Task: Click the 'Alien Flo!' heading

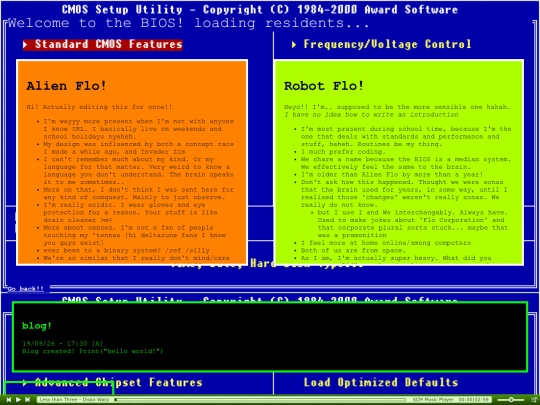Action: point(66,86)
